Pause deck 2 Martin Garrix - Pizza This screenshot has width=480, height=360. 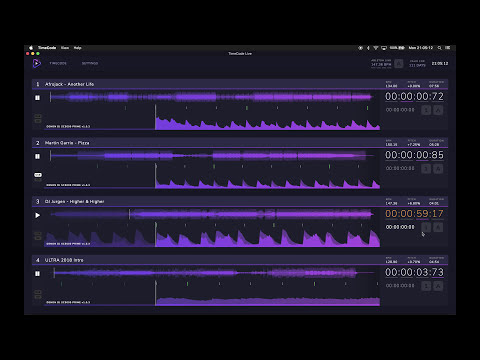[x=38, y=156]
